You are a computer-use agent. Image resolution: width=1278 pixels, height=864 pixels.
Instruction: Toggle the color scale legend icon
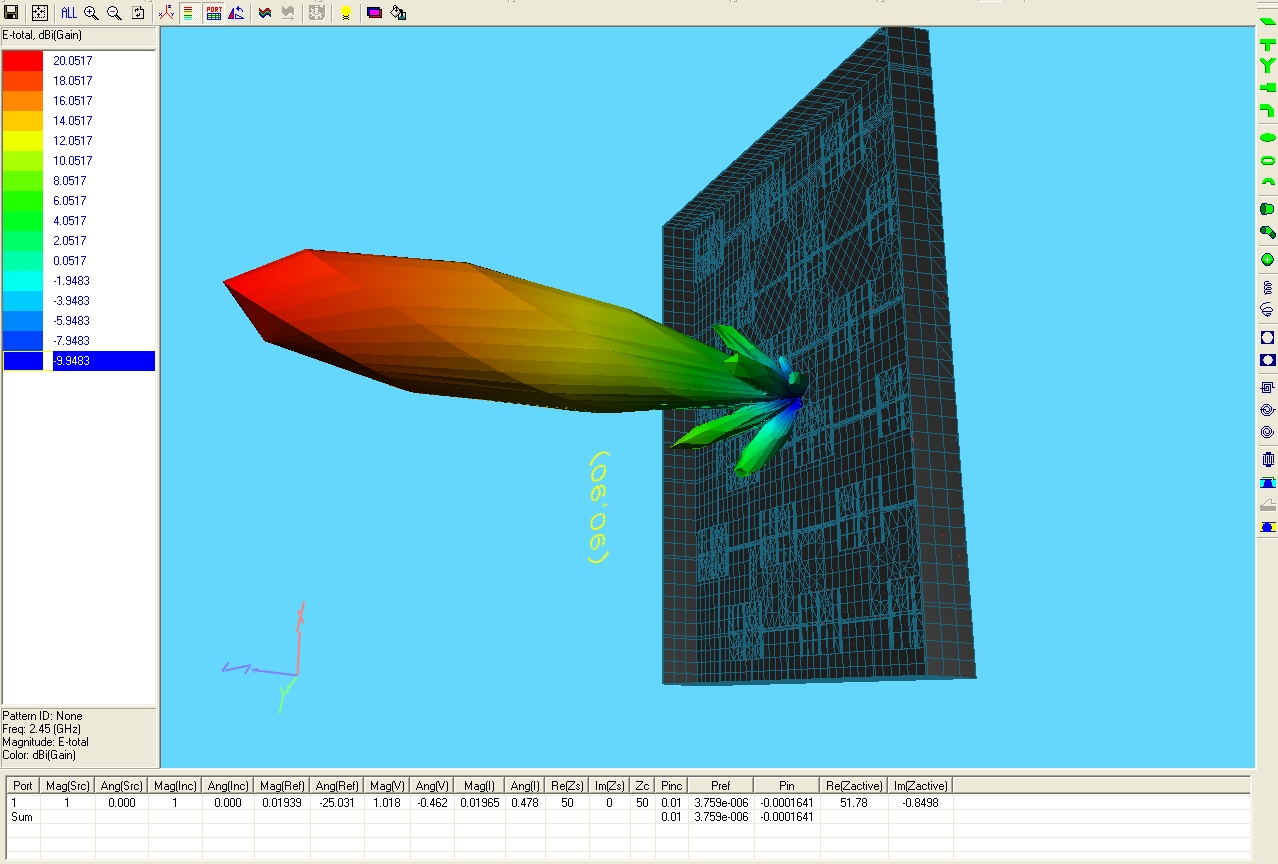(x=188, y=13)
